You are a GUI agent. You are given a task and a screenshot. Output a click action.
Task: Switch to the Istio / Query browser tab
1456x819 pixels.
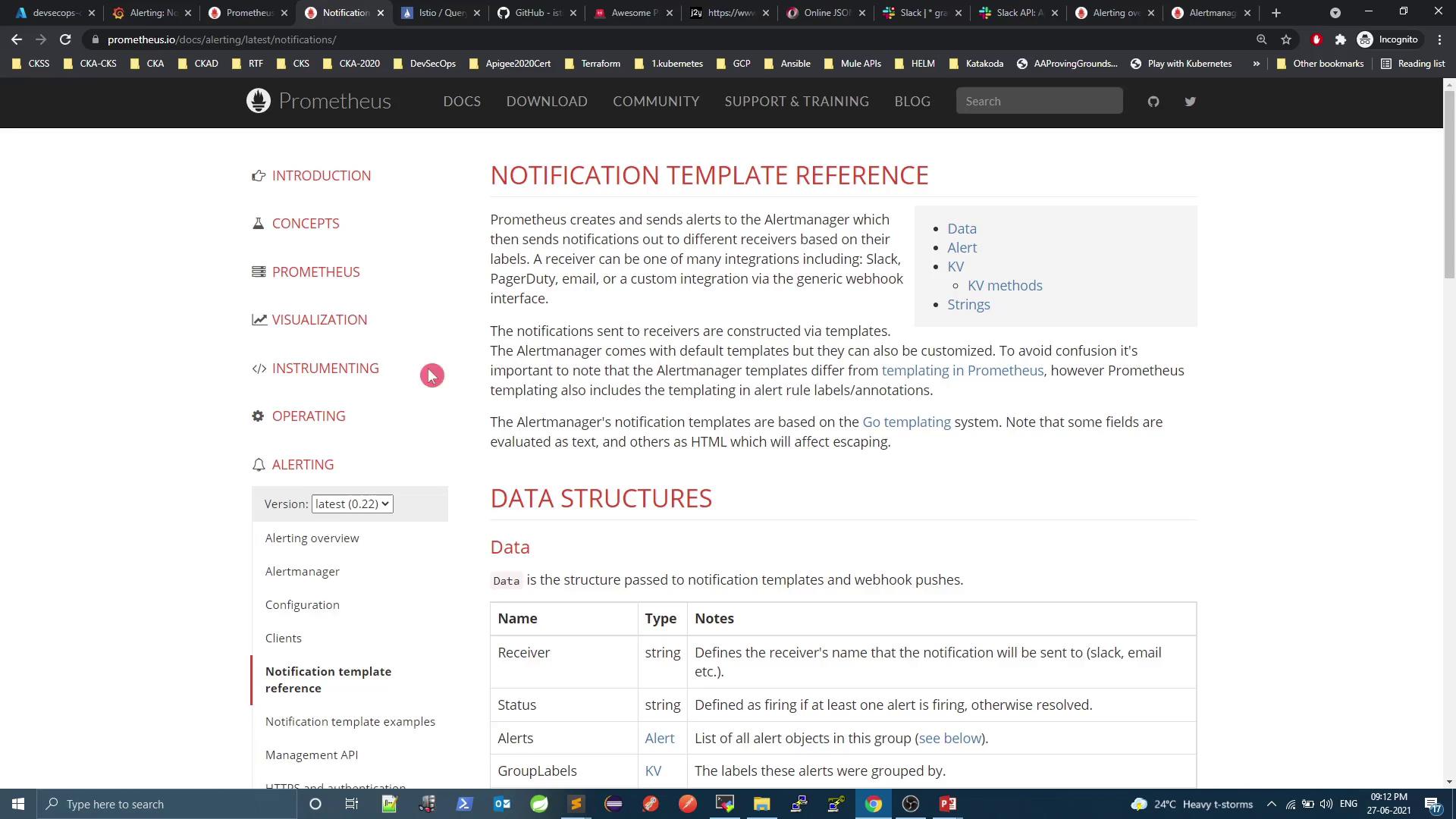[x=441, y=13]
